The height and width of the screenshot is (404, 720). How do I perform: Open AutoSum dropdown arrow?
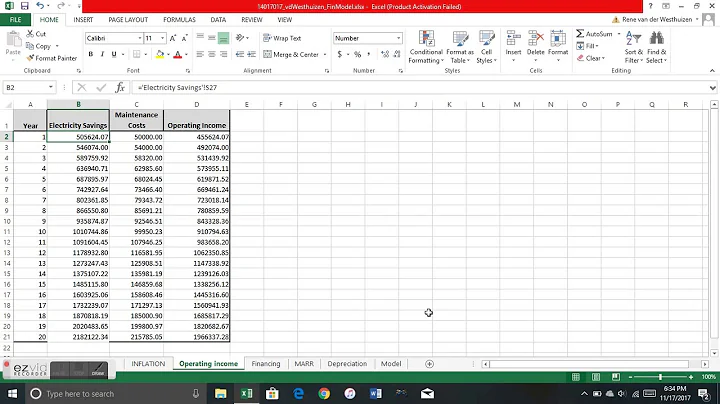point(619,34)
